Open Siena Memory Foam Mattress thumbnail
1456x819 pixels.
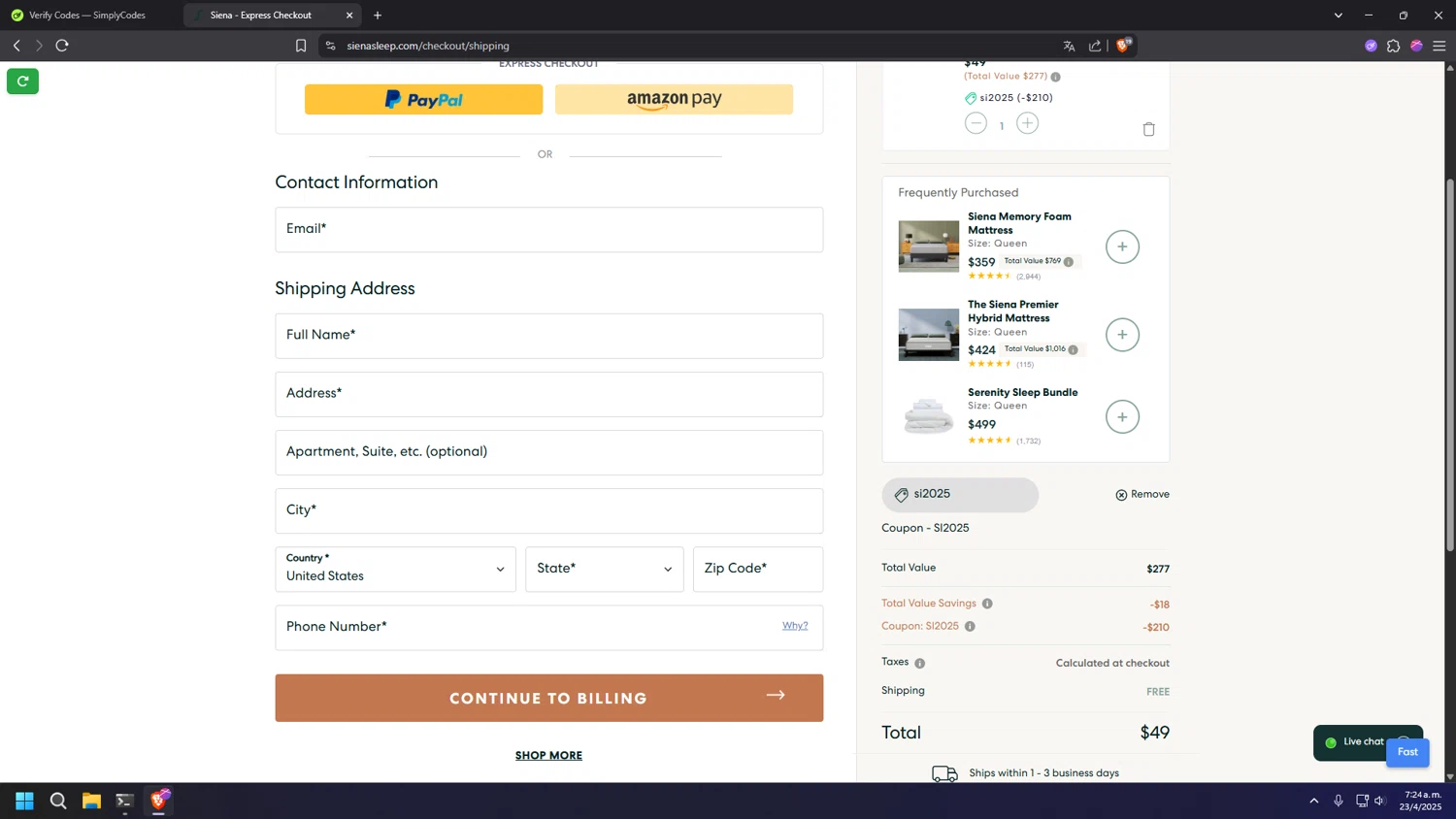click(928, 246)
